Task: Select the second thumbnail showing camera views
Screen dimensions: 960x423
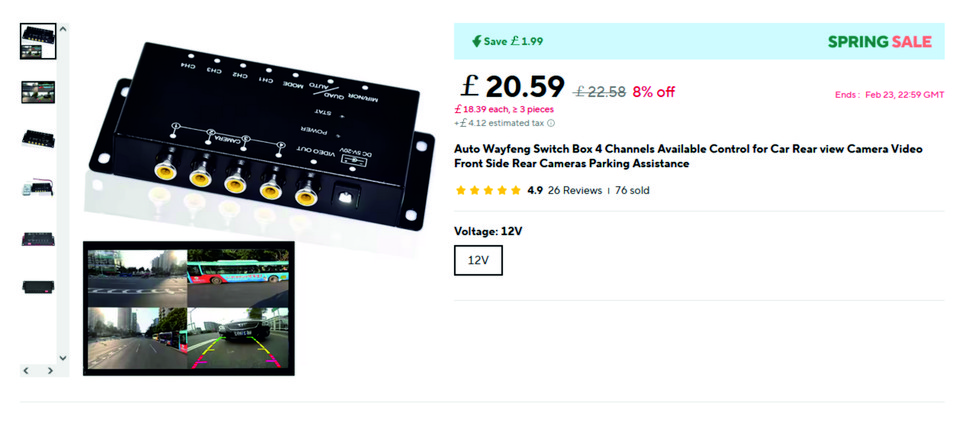Action: (38, 91)
